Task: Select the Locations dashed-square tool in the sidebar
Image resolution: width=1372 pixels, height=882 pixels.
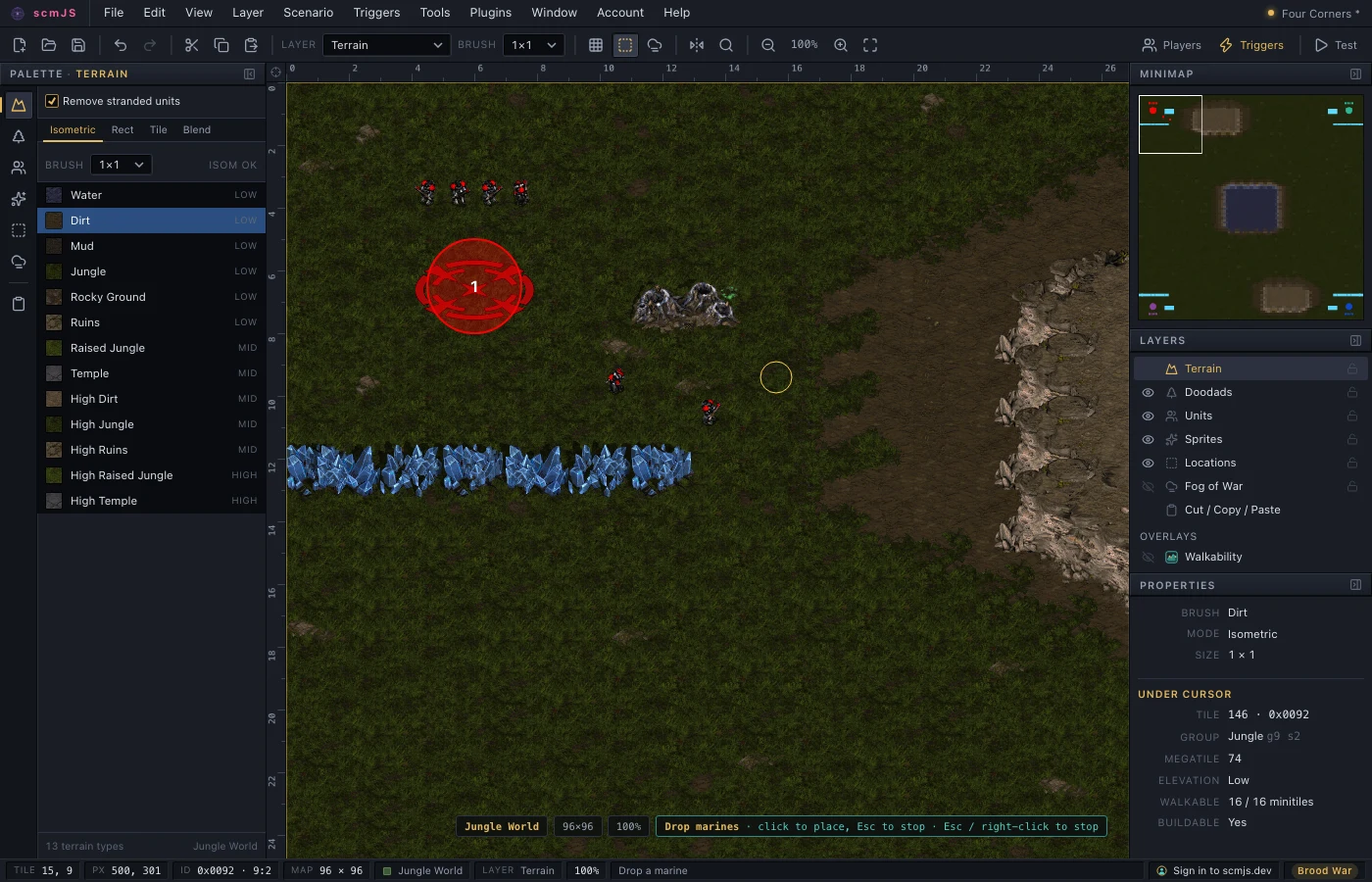Action: (19, 230)
